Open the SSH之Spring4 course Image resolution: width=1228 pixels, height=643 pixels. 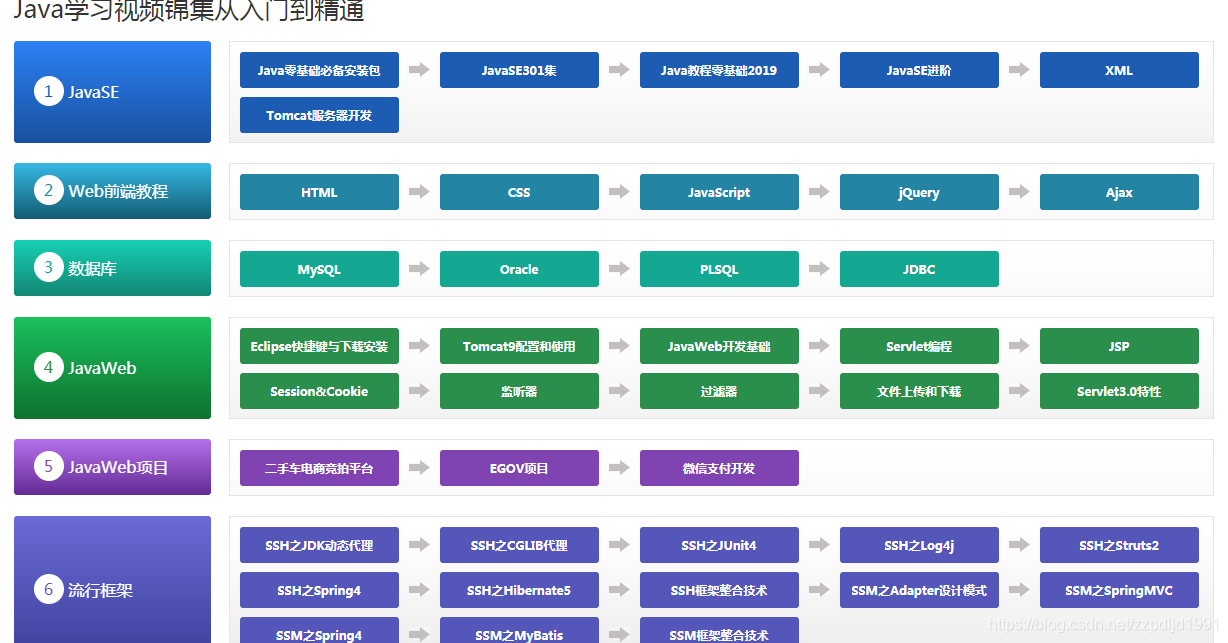coord(319,590)
